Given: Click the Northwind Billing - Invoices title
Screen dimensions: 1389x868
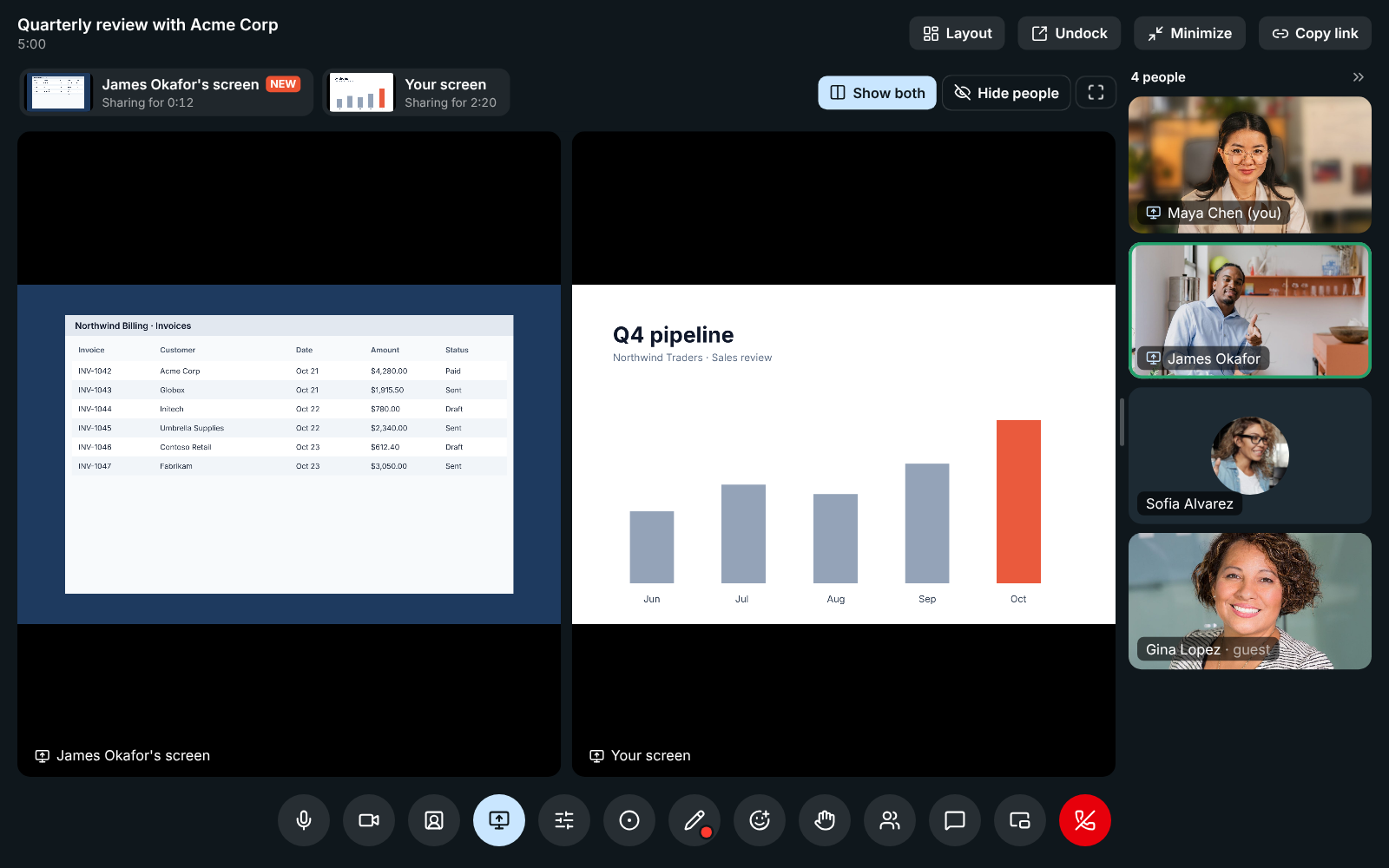Looking at the screenshot, I should click(x=133, y=326).
